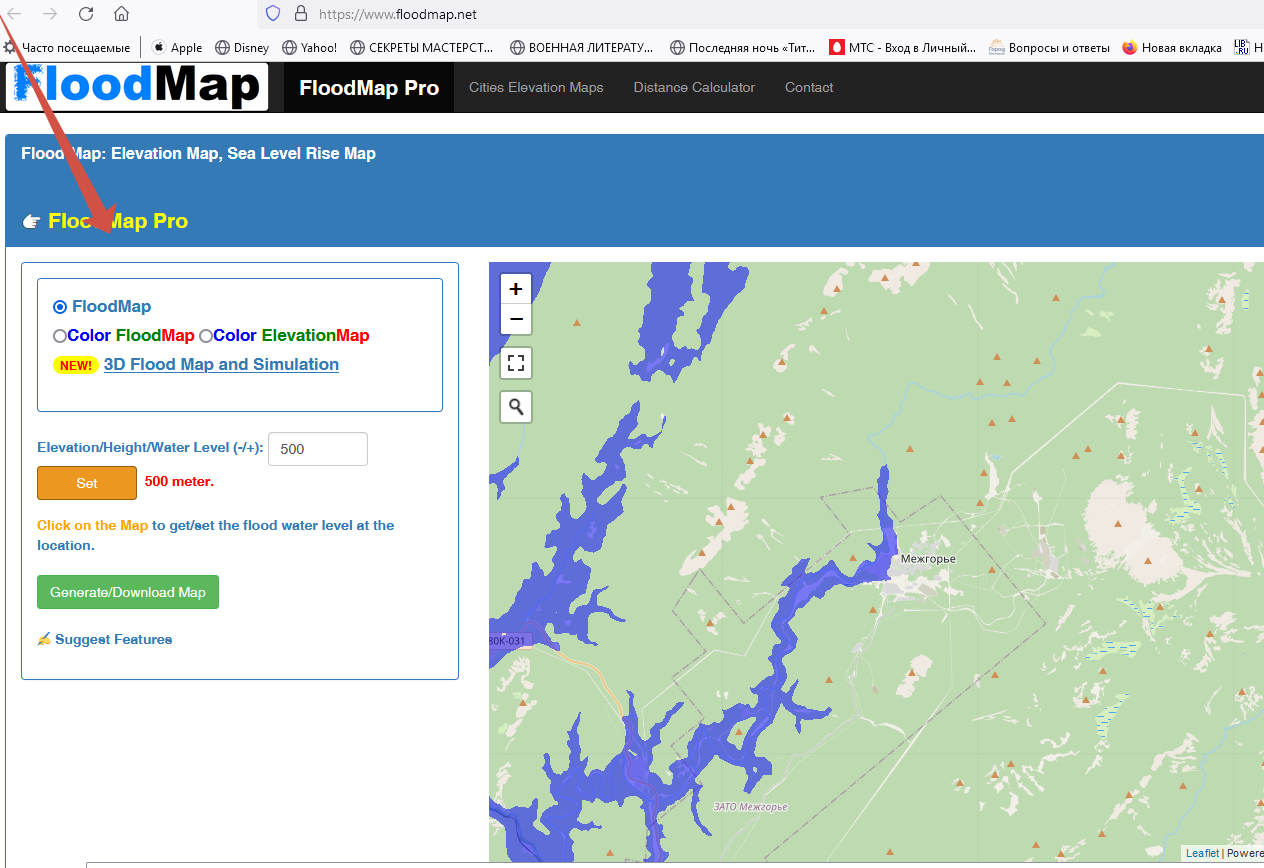The image size is (1264, 868).
Task: Select the FloodMap radio option
Action: (60, 307)
